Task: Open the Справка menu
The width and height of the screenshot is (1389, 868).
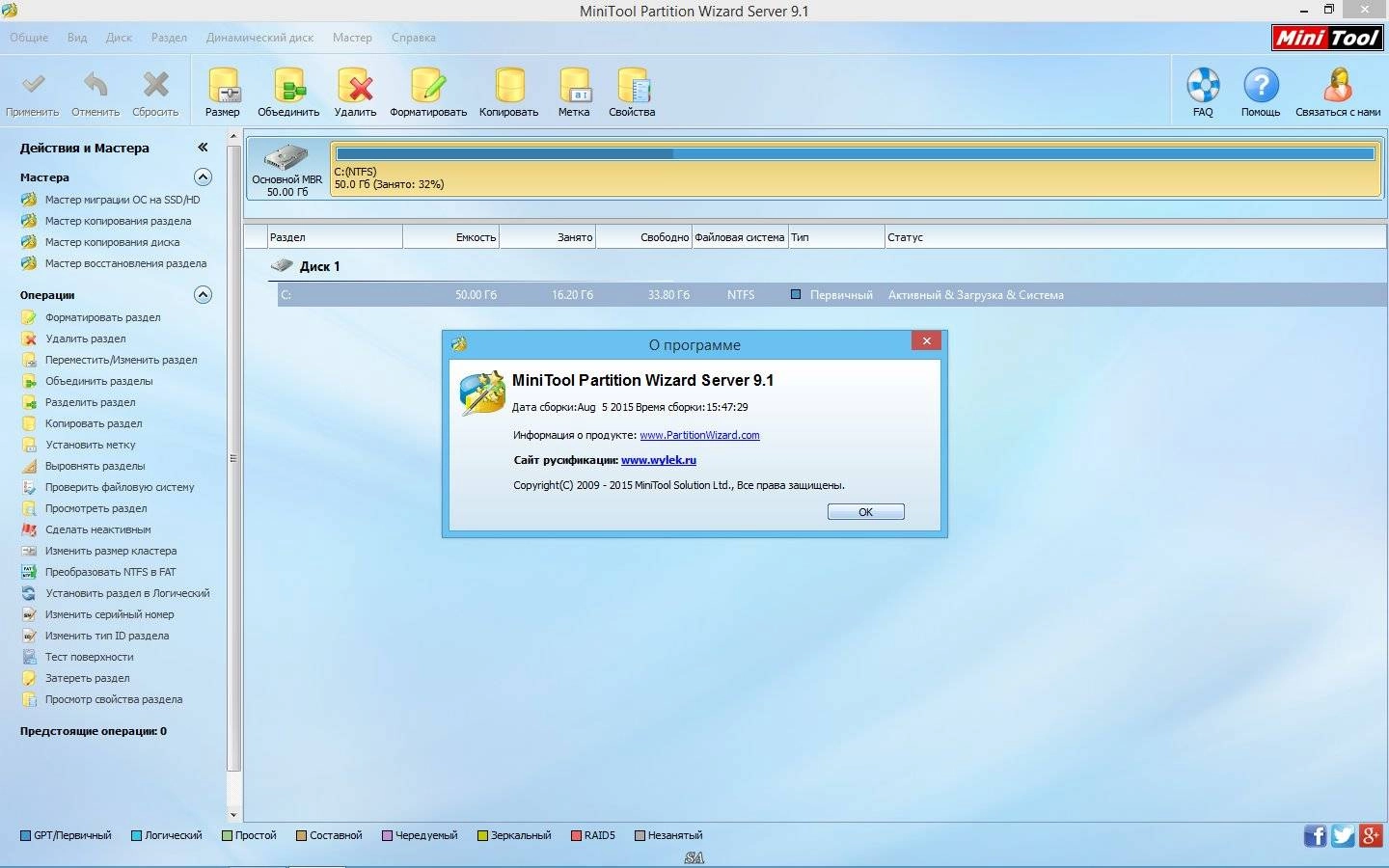Action: click(413, 38)
